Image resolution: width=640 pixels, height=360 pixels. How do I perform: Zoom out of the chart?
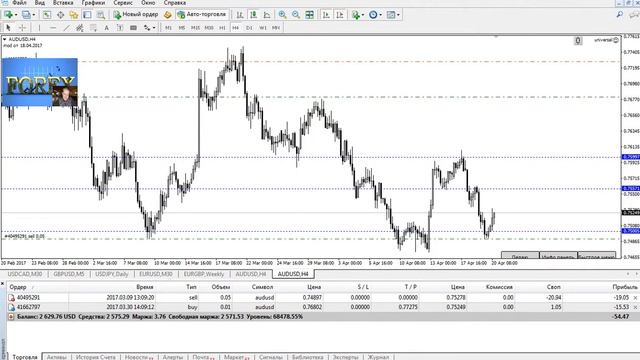tap(296, 15)
